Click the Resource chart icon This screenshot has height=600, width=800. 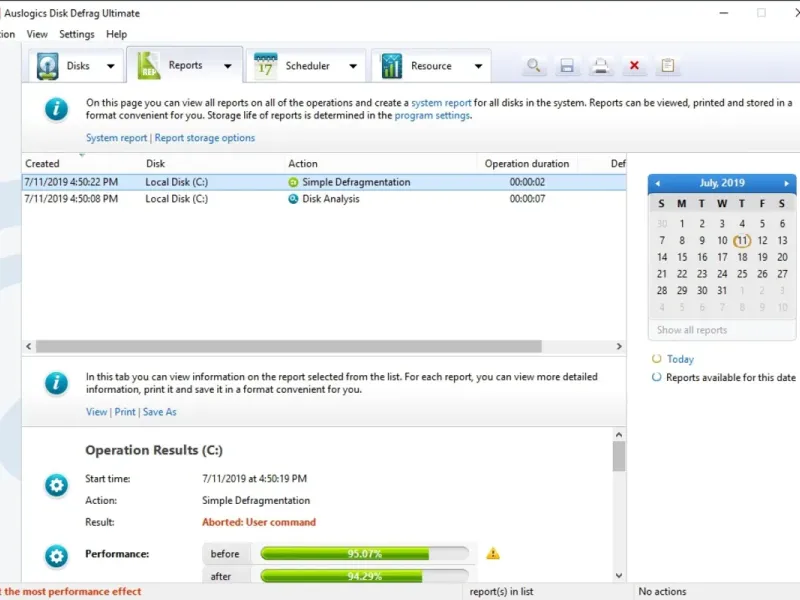tap(391, 66)
